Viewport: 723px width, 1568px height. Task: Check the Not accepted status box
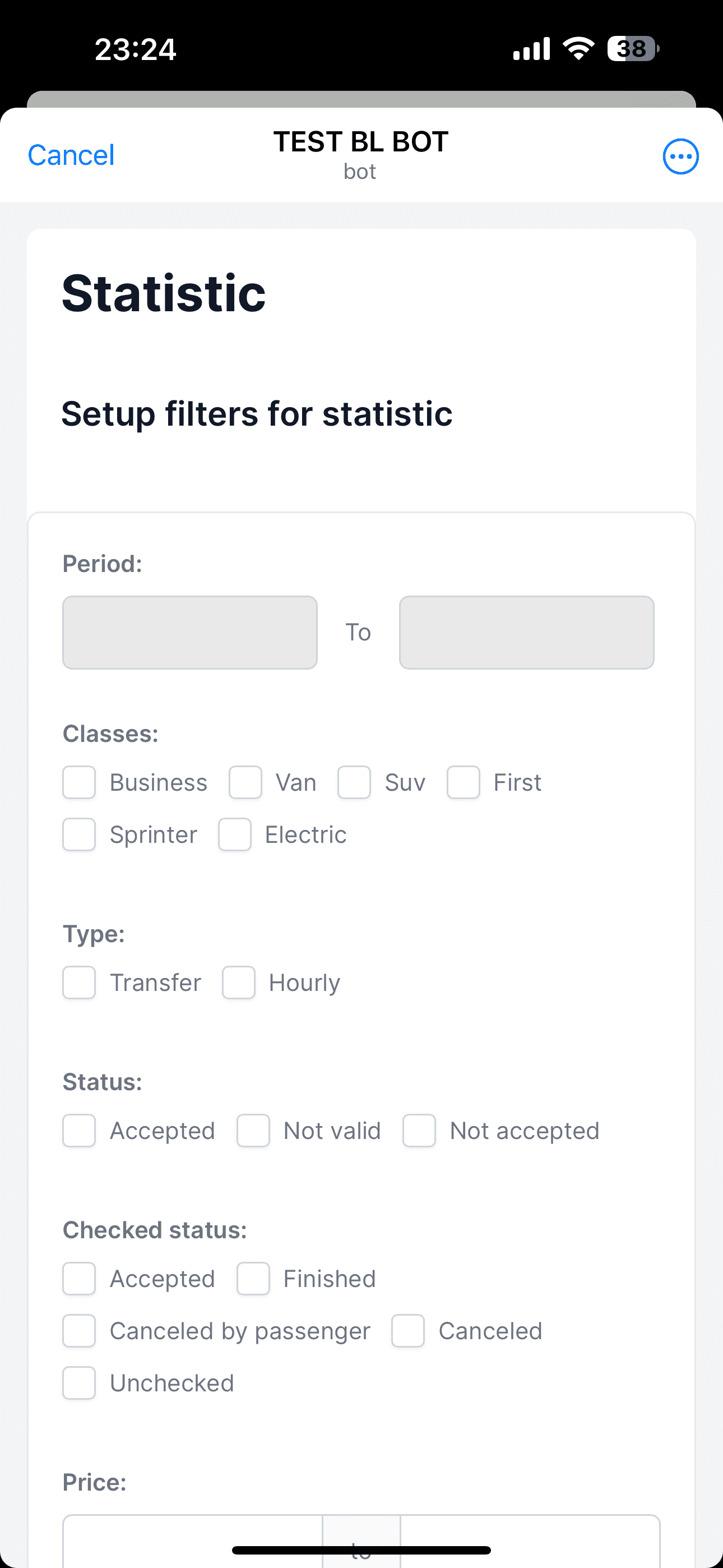pyautogui.click(x=419, y=1131)
